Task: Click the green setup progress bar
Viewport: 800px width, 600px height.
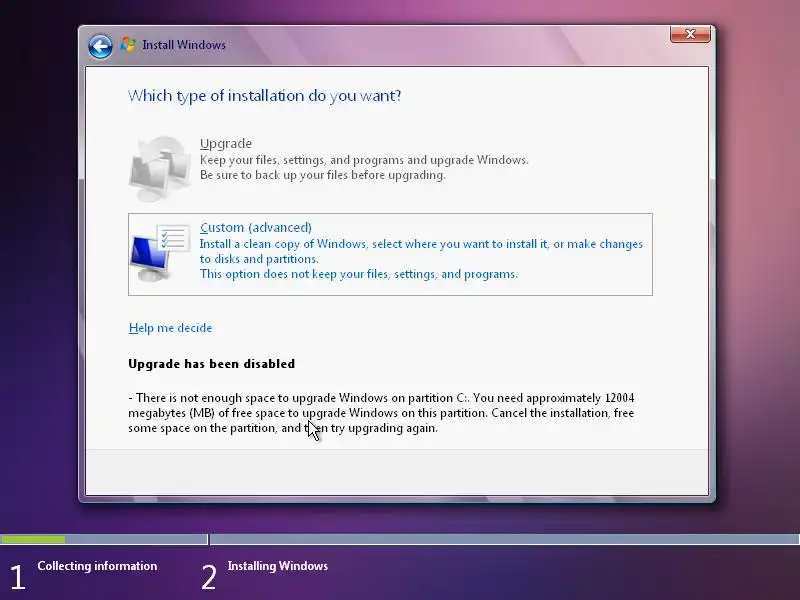Action: [x=33, y=539]
